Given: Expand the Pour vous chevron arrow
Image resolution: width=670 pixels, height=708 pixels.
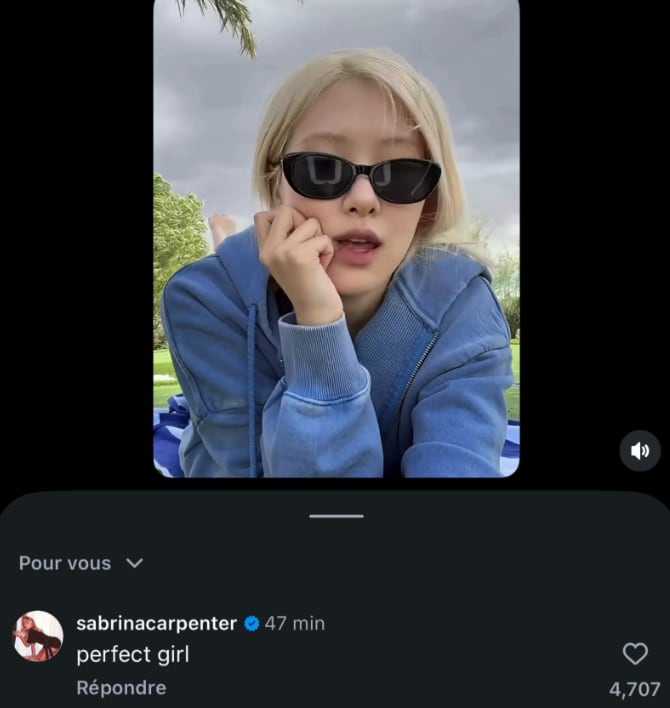Looking at the screenshot, I should click(x=135, y=563).
